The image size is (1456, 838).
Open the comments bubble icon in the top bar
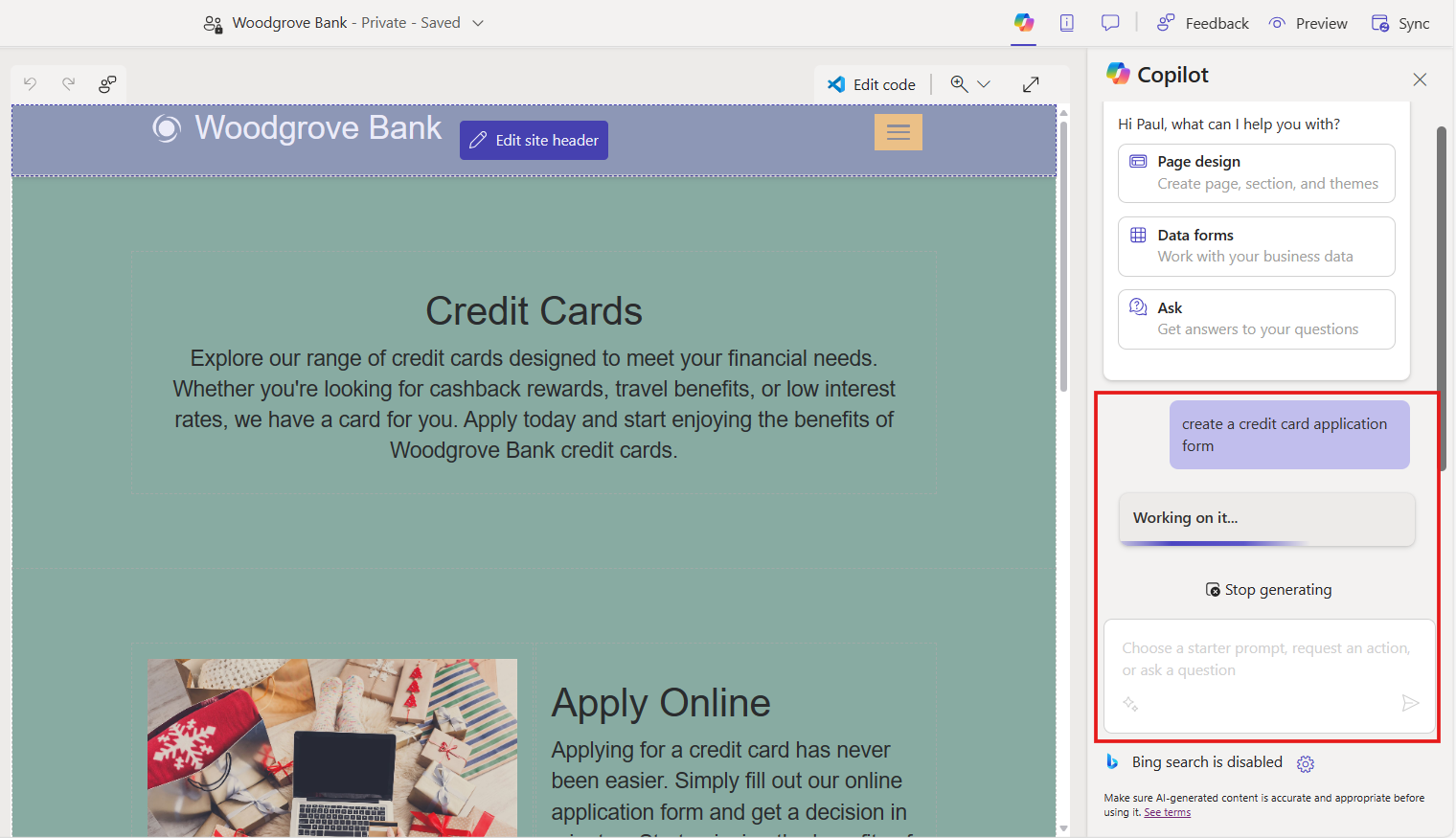pos(1110,22)
